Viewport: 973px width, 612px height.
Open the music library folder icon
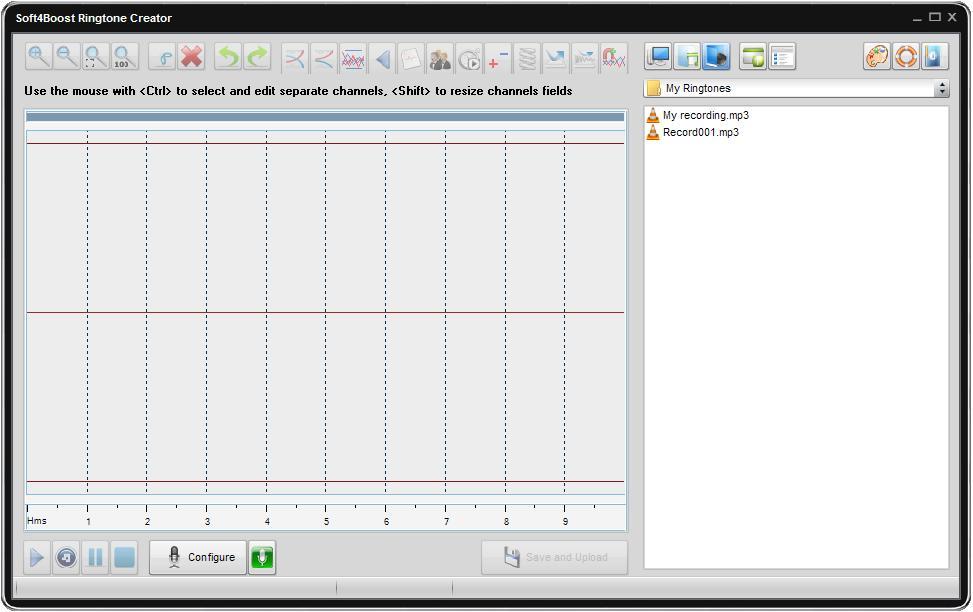[688, 56]
